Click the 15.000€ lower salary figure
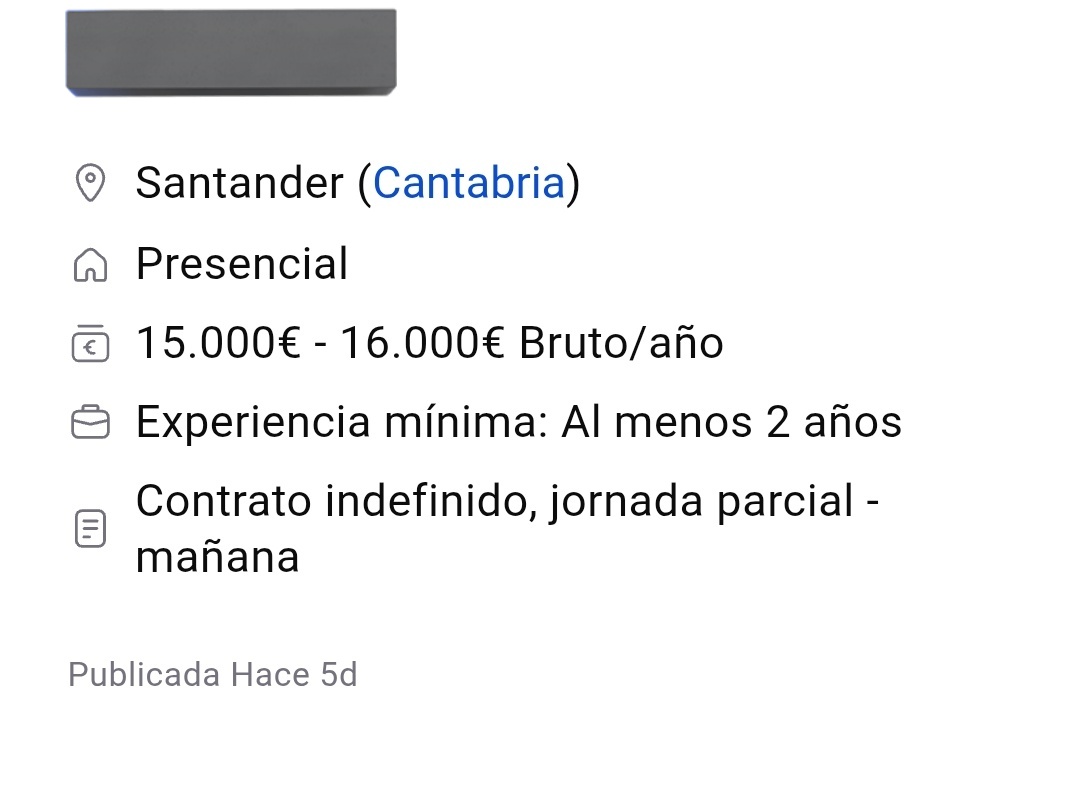Screen dimensions: 1080x798 218,343
